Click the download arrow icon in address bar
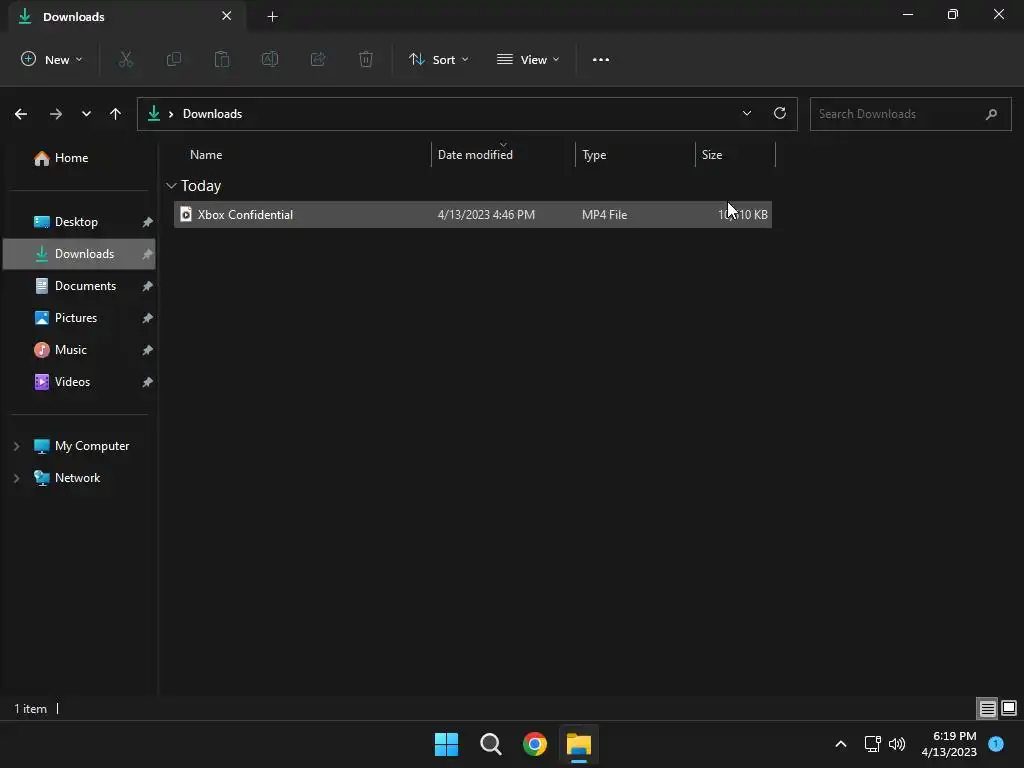 coord(153,114)
